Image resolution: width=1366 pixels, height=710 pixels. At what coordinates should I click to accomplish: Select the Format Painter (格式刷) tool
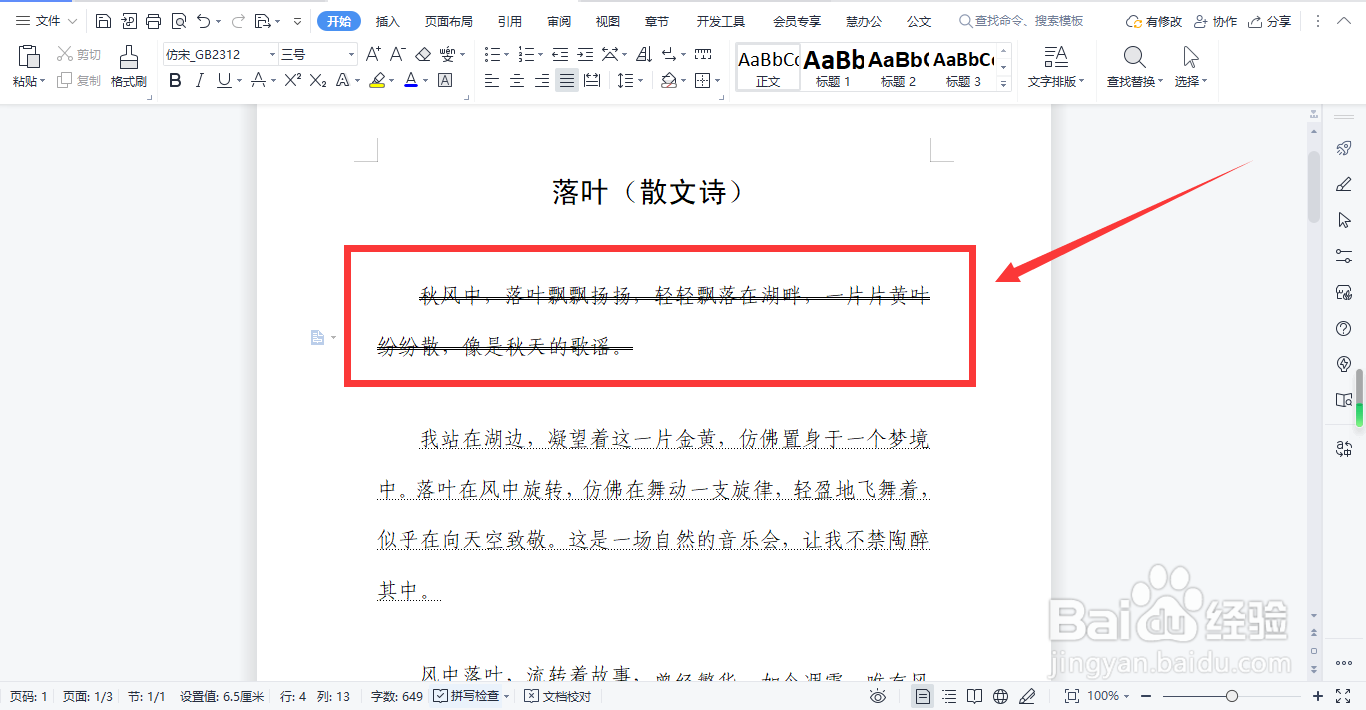[x=128, y=67]
